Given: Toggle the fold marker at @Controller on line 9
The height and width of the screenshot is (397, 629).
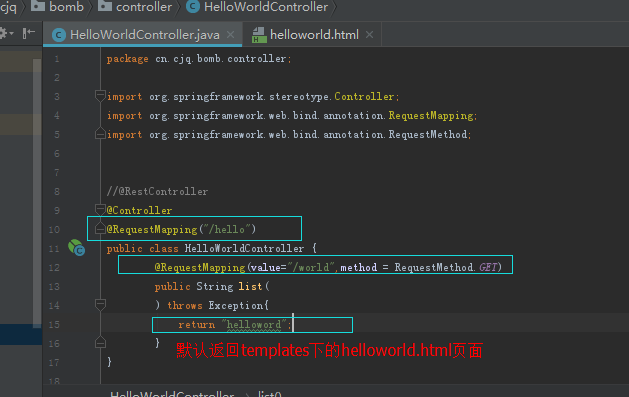Looking at the screenshot, I should pyautogui.click(x=100, y=209).
